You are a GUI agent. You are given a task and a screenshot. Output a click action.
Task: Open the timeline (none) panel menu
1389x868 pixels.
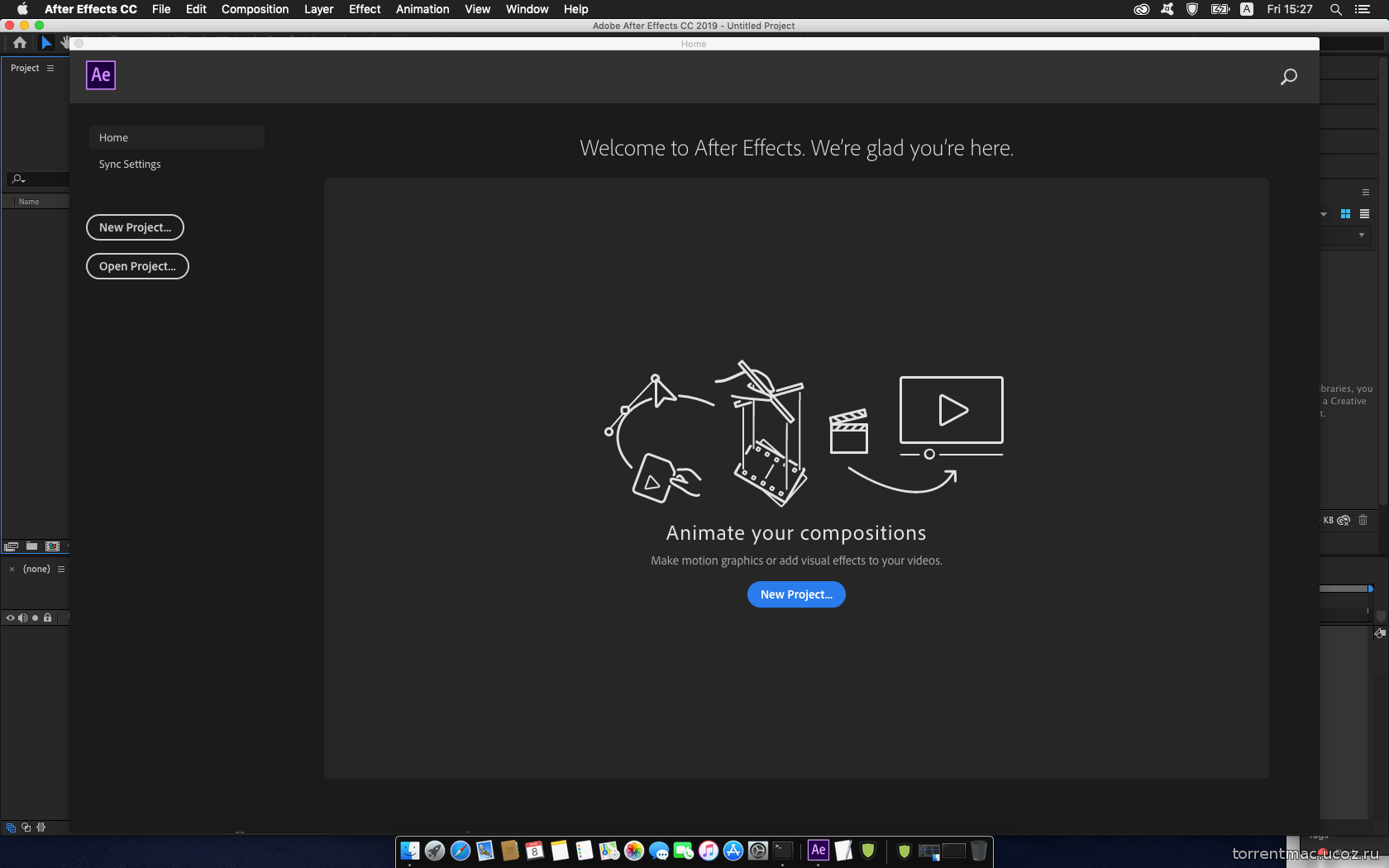pos(61,569)
